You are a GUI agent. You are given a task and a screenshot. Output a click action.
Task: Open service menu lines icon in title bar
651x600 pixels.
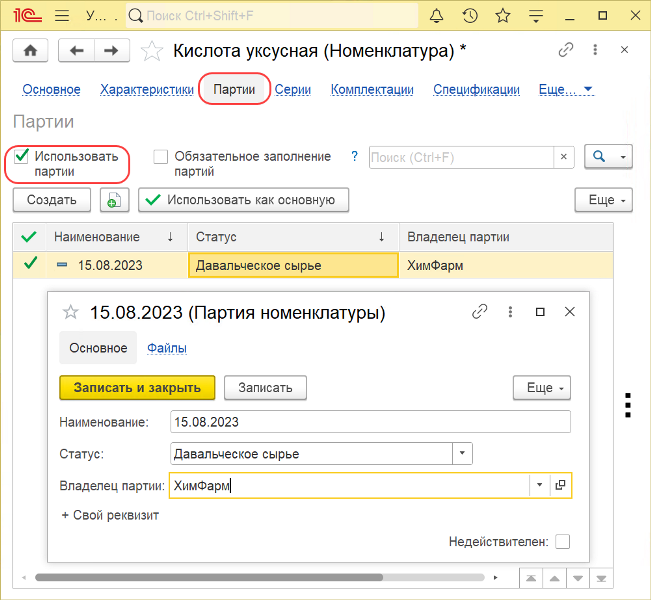(x=536, y=16)
